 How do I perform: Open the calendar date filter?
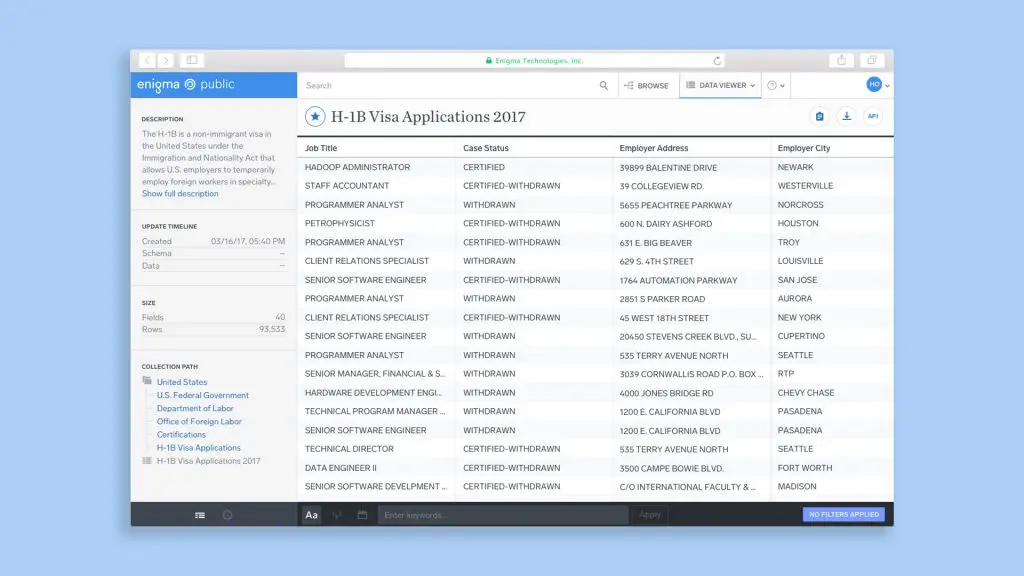click(360, 514)
